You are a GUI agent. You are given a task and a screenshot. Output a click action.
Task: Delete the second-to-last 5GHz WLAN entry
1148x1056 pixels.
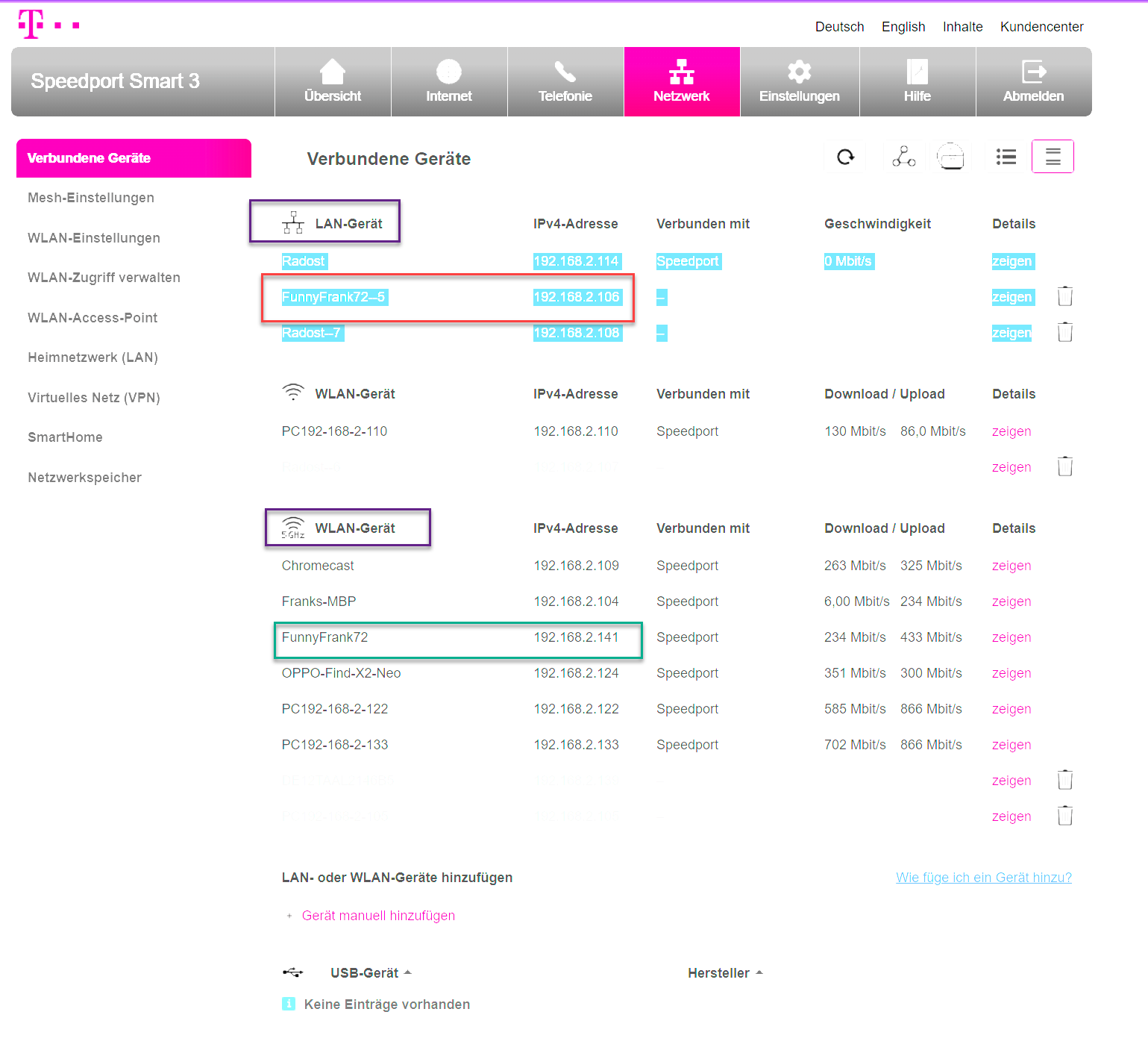click(1065, 780)
